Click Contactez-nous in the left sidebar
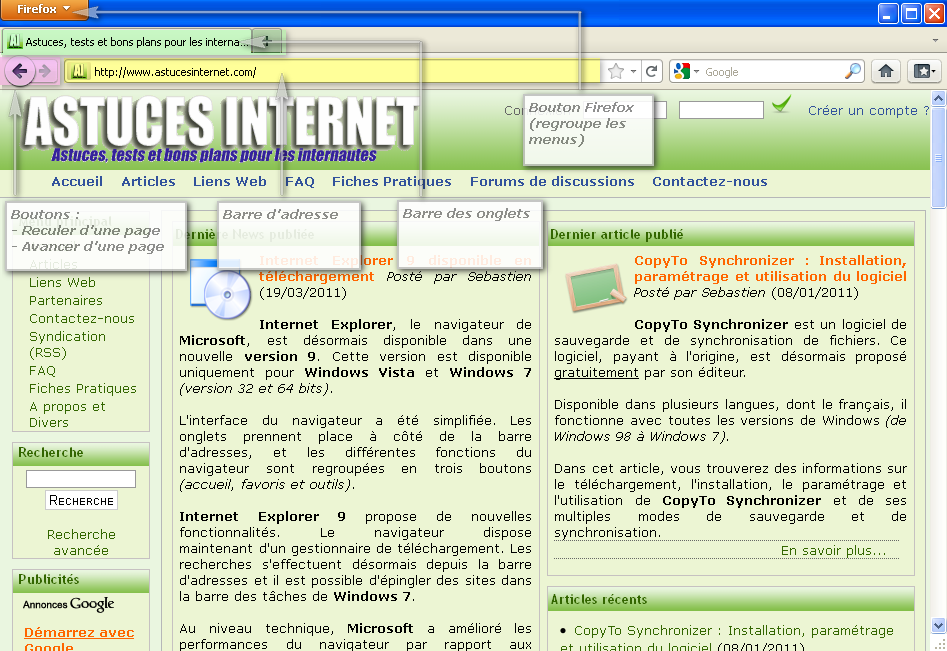Image resolution: width=947 pixels, height=651 pixels. coord(82,318)
